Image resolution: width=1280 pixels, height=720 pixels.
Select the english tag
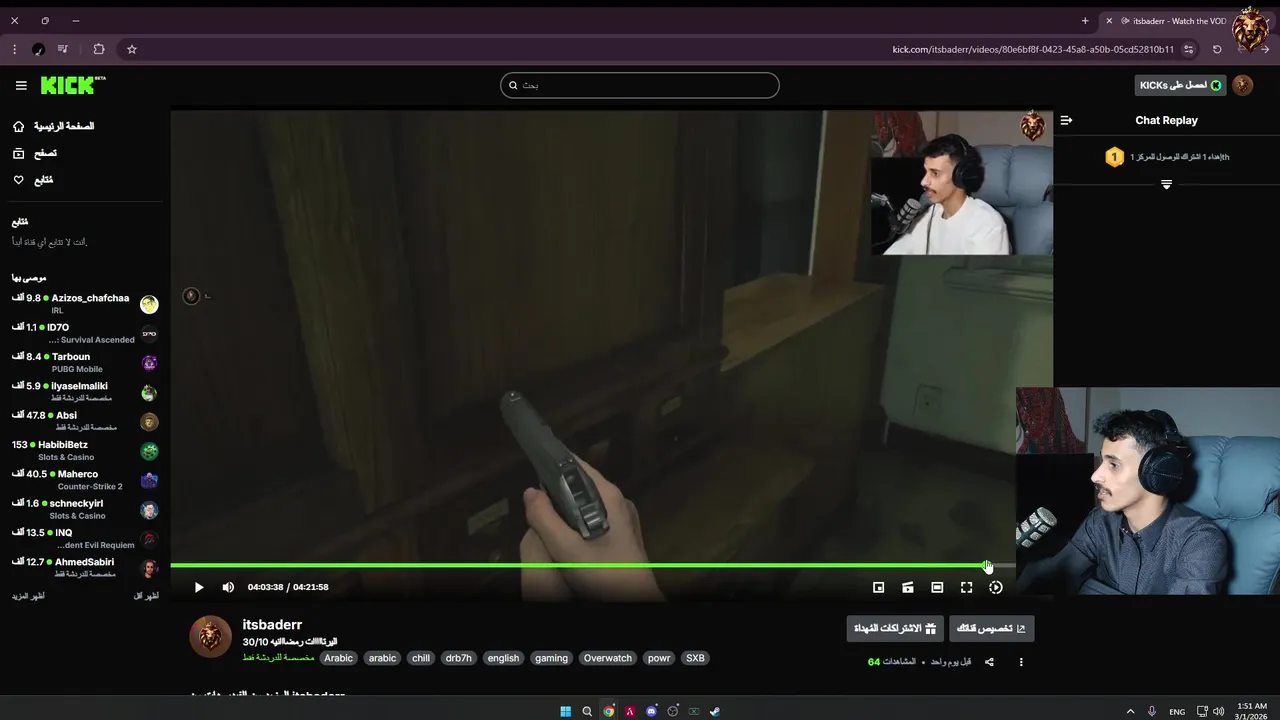point(503,658)
